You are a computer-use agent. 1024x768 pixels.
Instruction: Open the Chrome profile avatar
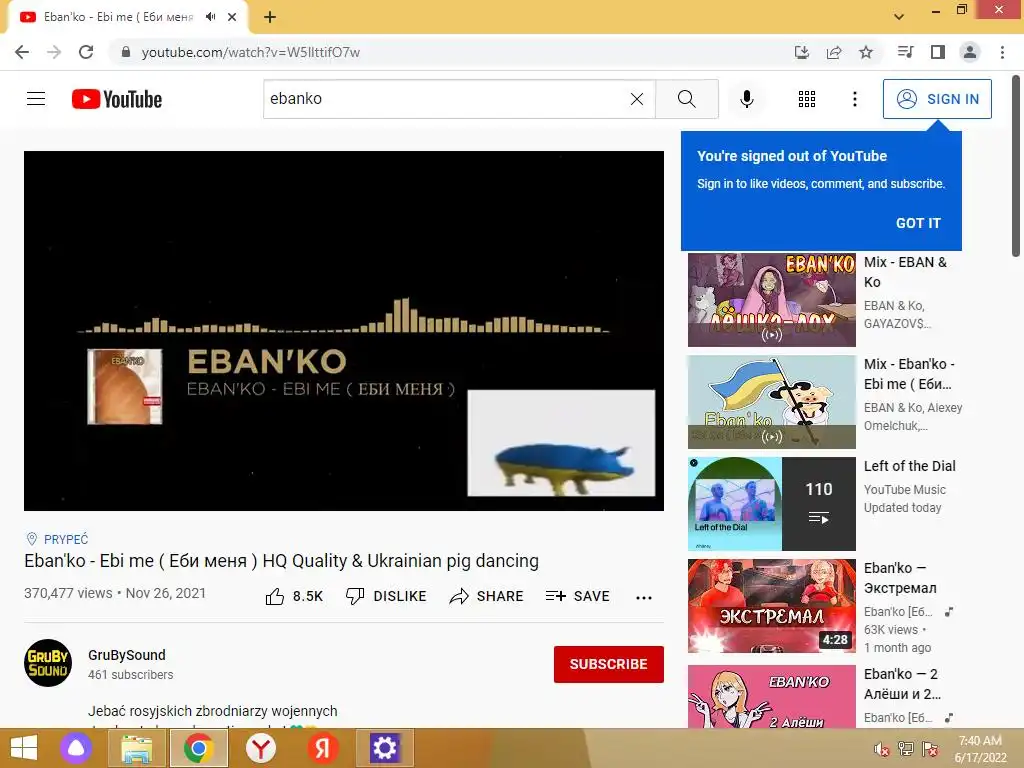click(x=970, y=52)
